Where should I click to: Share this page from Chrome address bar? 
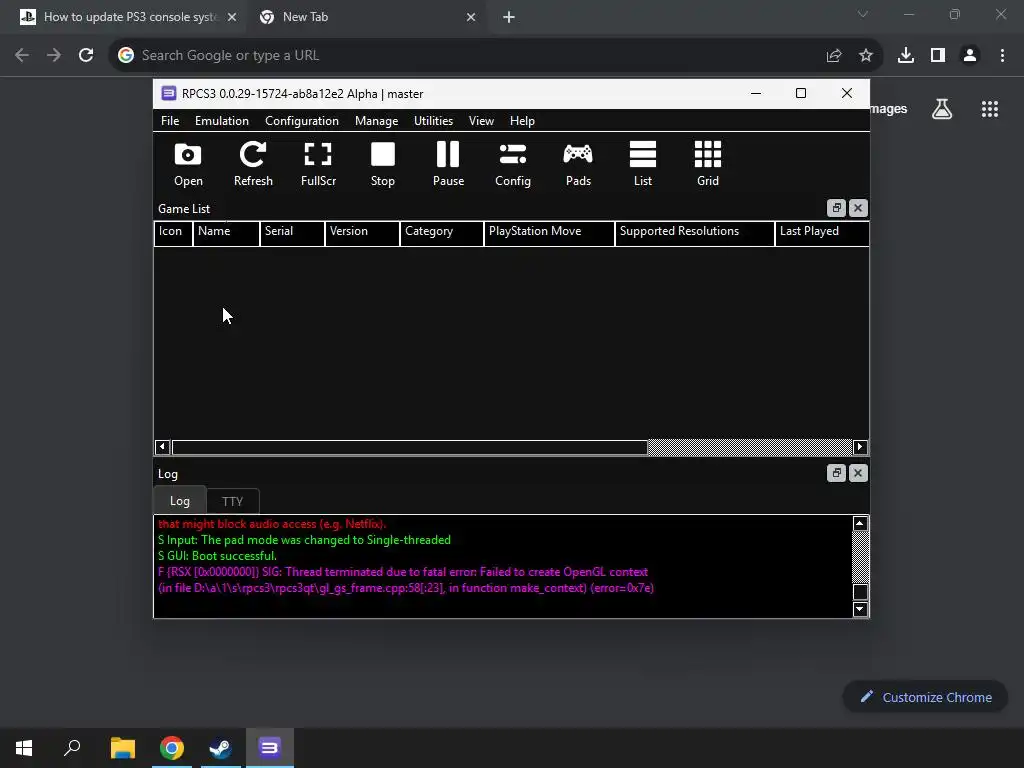click(834, 56)
